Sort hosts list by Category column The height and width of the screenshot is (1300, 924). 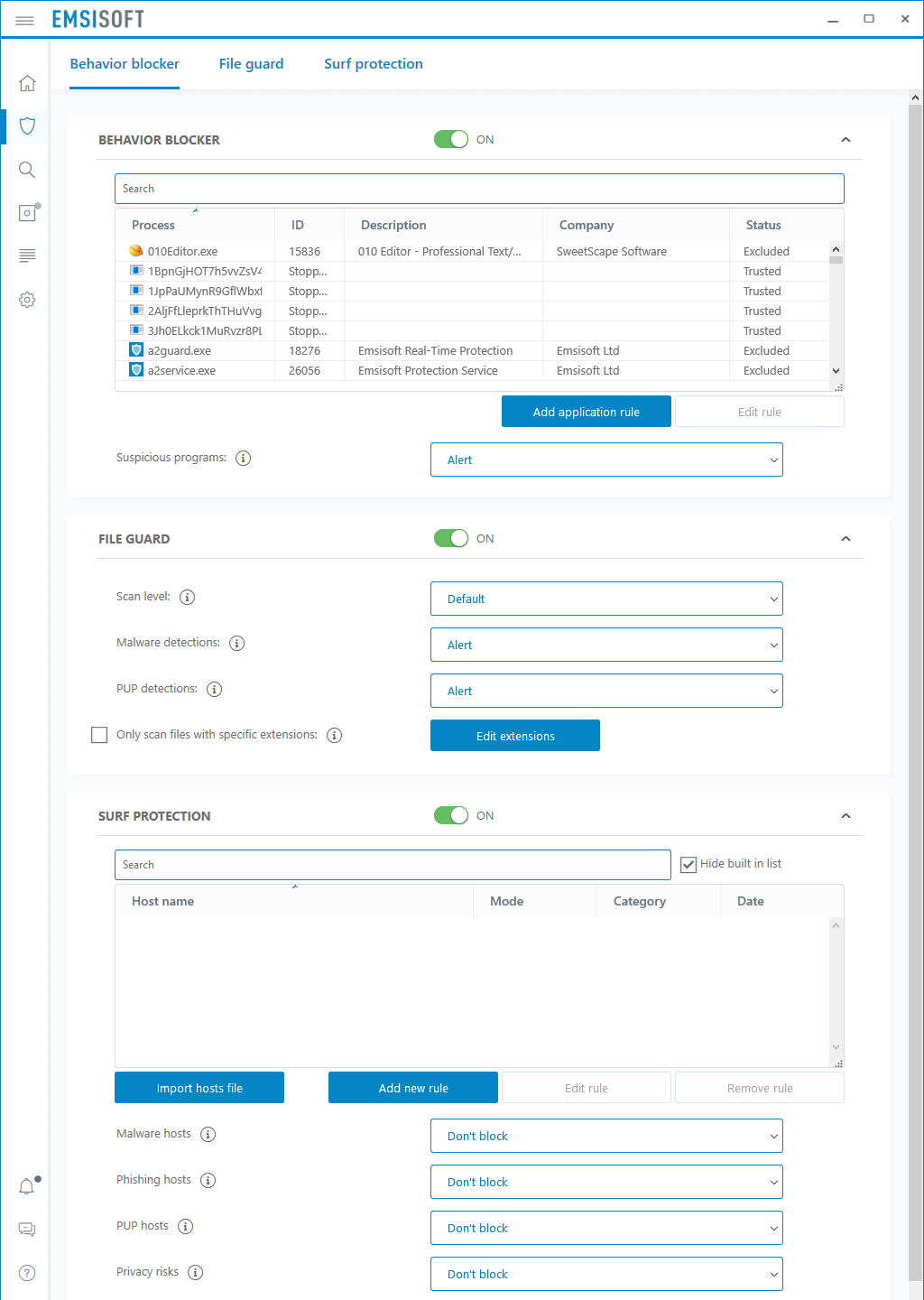(x=659, y=901)
